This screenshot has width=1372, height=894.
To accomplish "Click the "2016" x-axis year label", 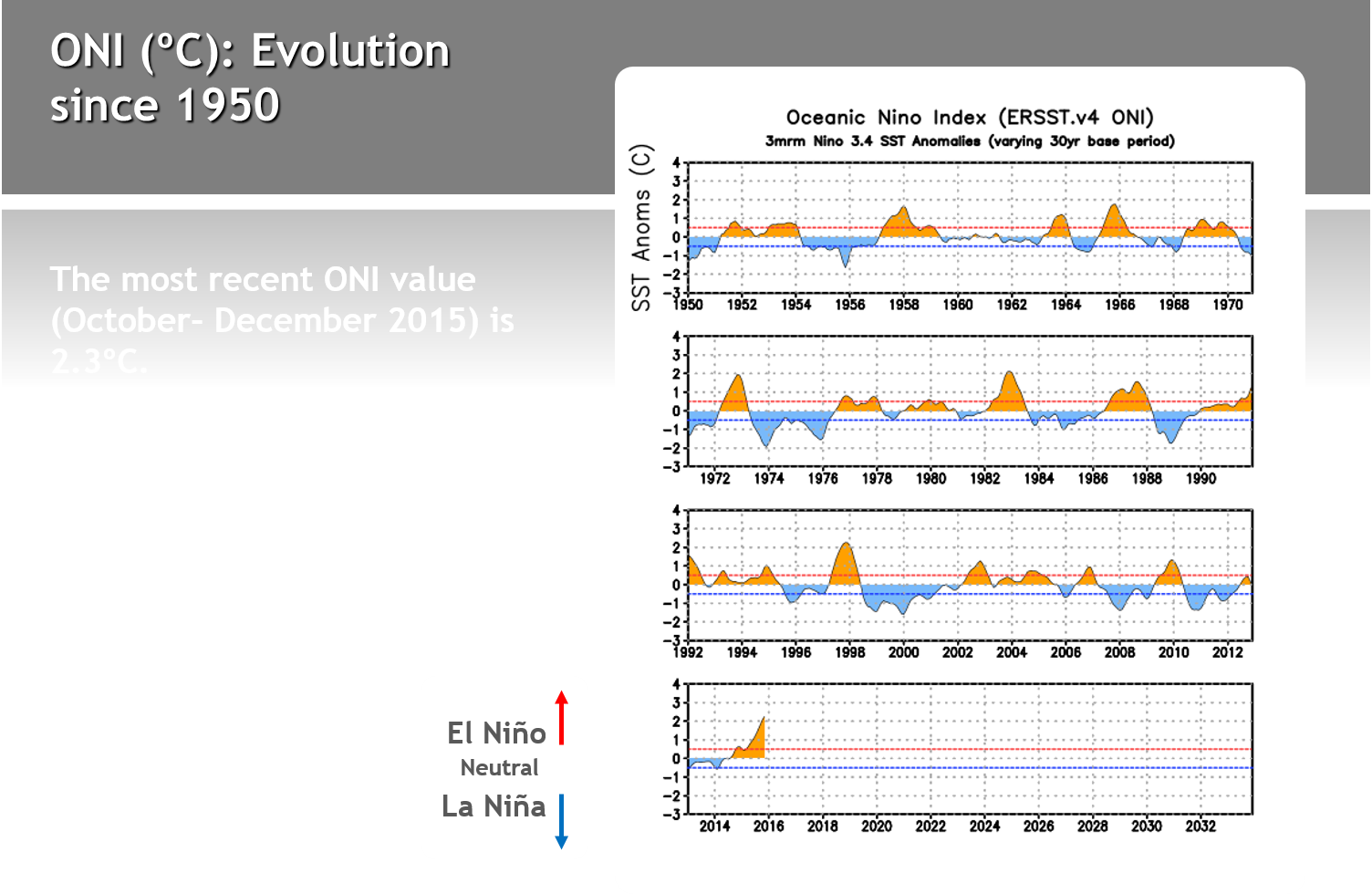I will coord(769,826).
